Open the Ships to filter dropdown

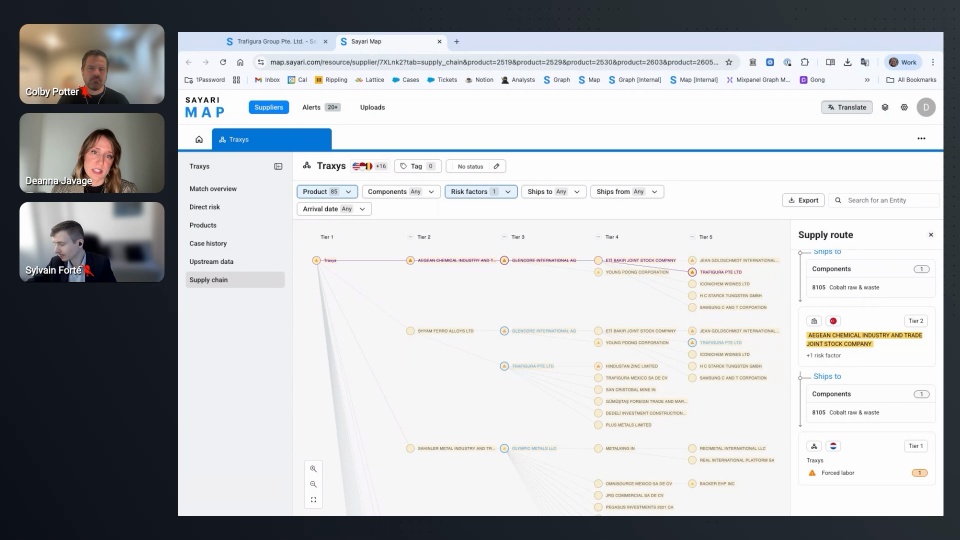click(x=554, y=192)
